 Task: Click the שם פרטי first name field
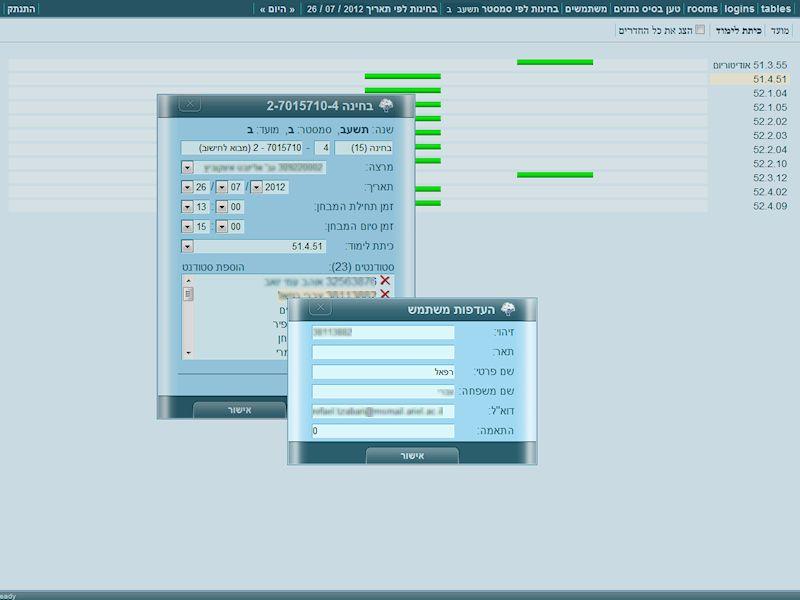click(x=383, y=372)
